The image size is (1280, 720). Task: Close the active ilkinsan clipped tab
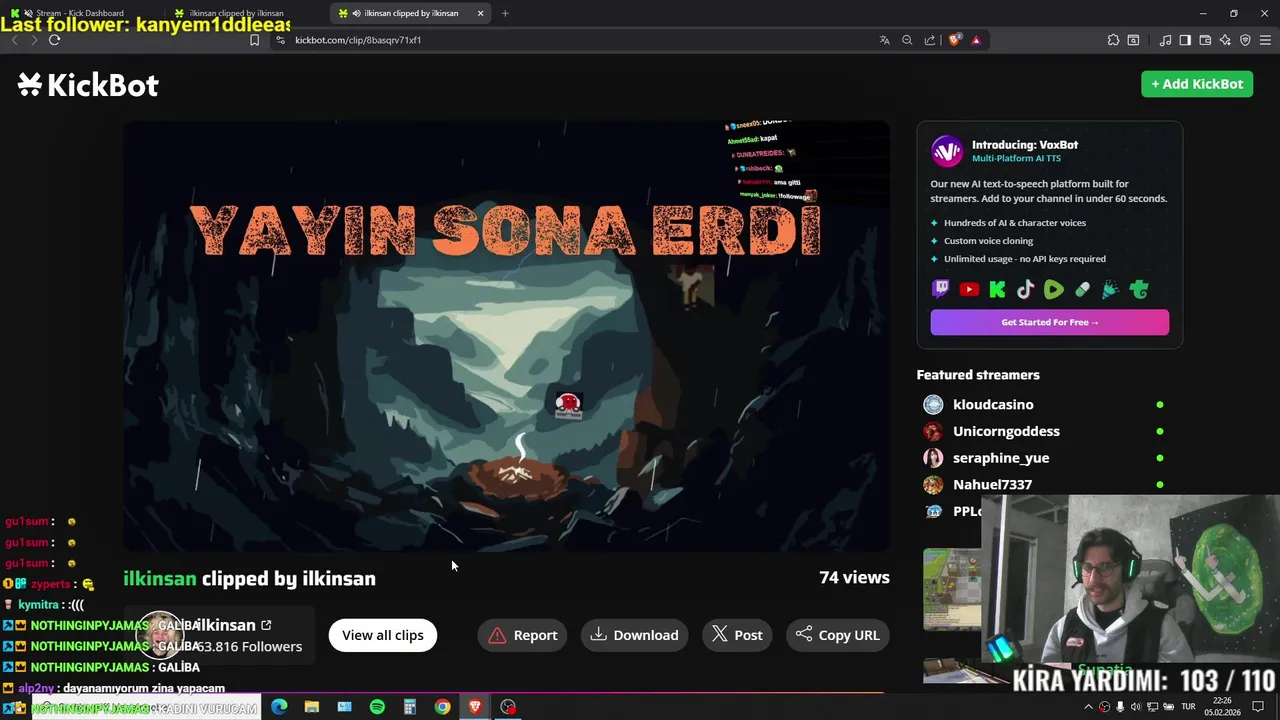[481, 13]
